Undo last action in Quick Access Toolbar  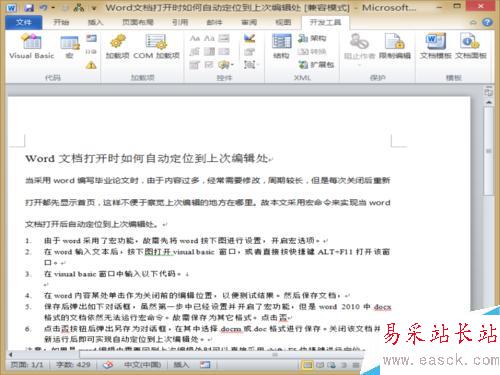pyautogui.click(x=43, y=7)
